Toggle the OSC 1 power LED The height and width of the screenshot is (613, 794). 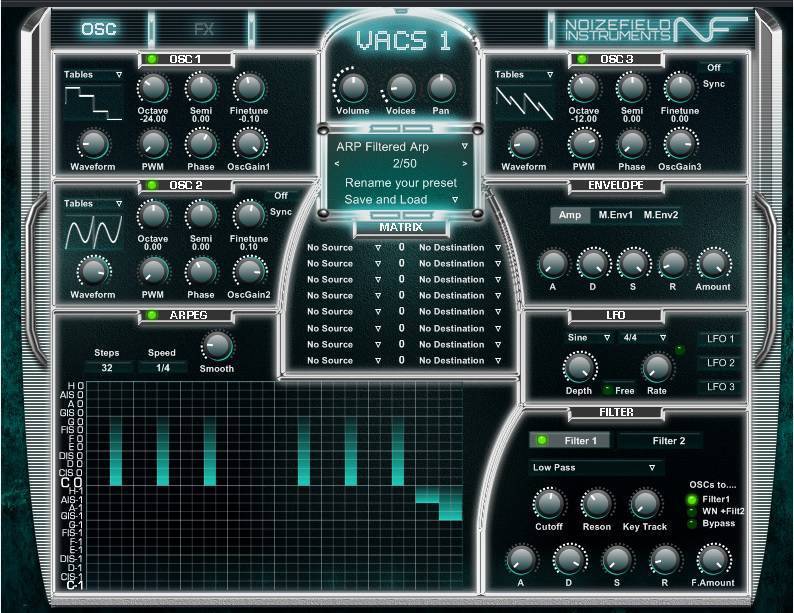[152, 59]
